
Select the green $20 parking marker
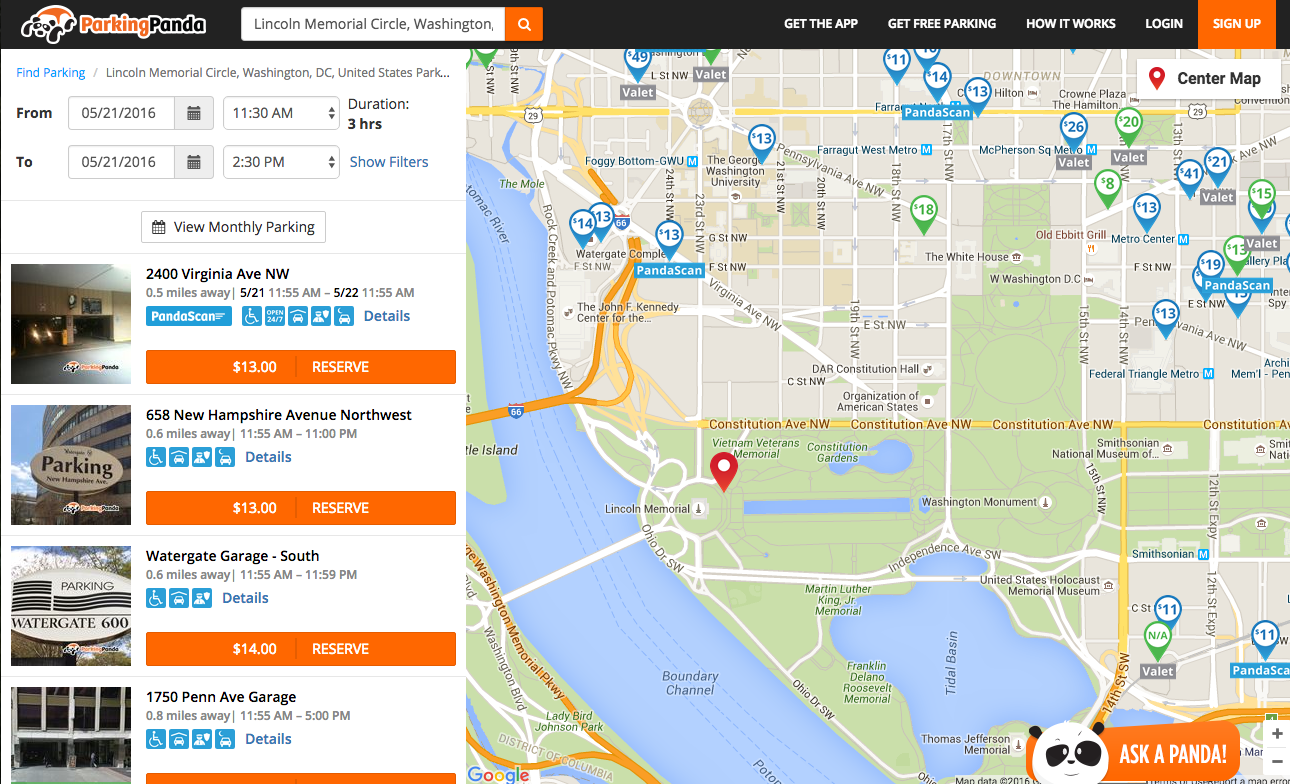[x=1128, y=126]
